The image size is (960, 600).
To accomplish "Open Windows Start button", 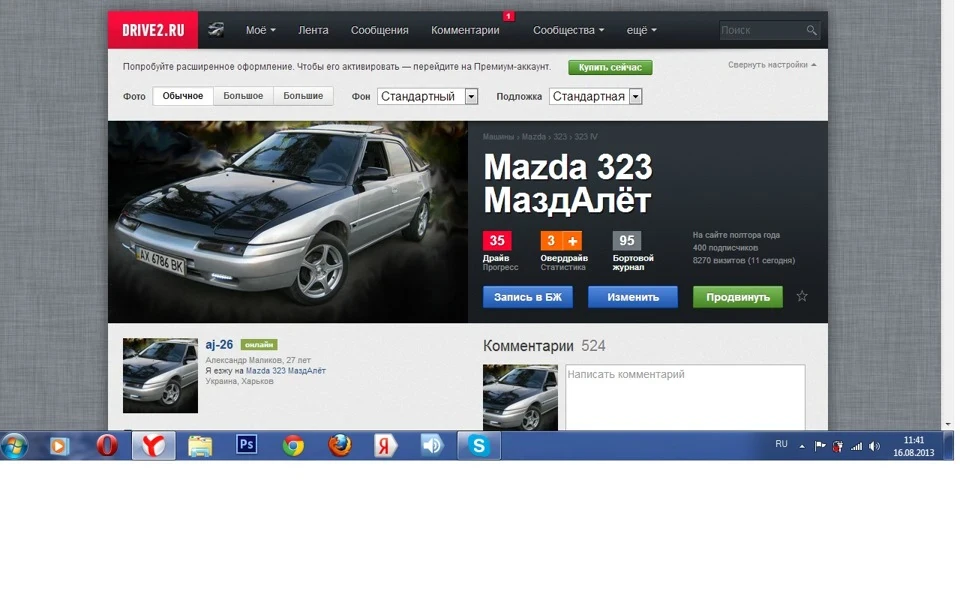I will coord(15,446).
